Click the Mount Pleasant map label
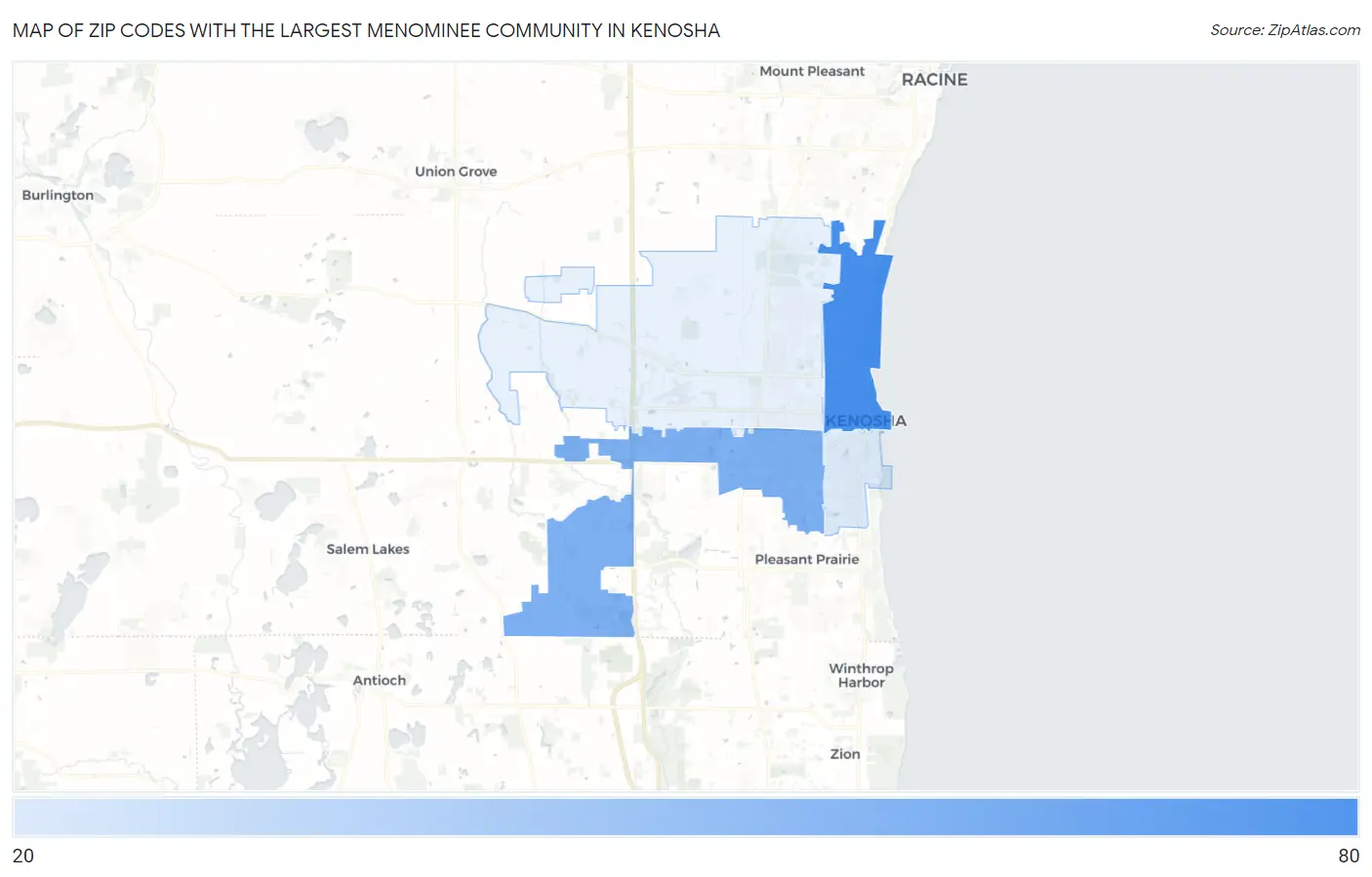 [x=812, y=71]
